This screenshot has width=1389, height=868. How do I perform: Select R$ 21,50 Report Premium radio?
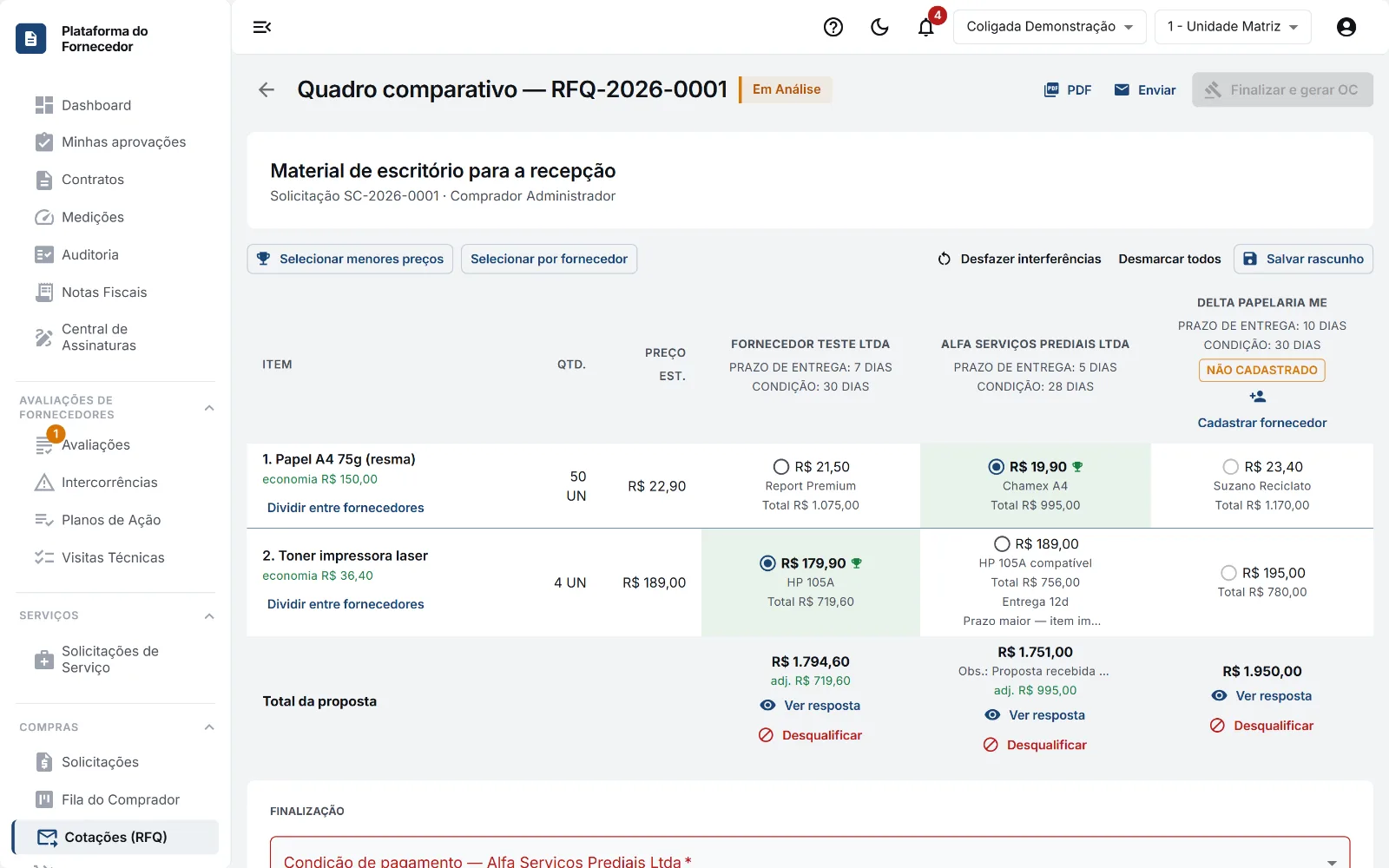pyautogui.click(x=781, y=467)
